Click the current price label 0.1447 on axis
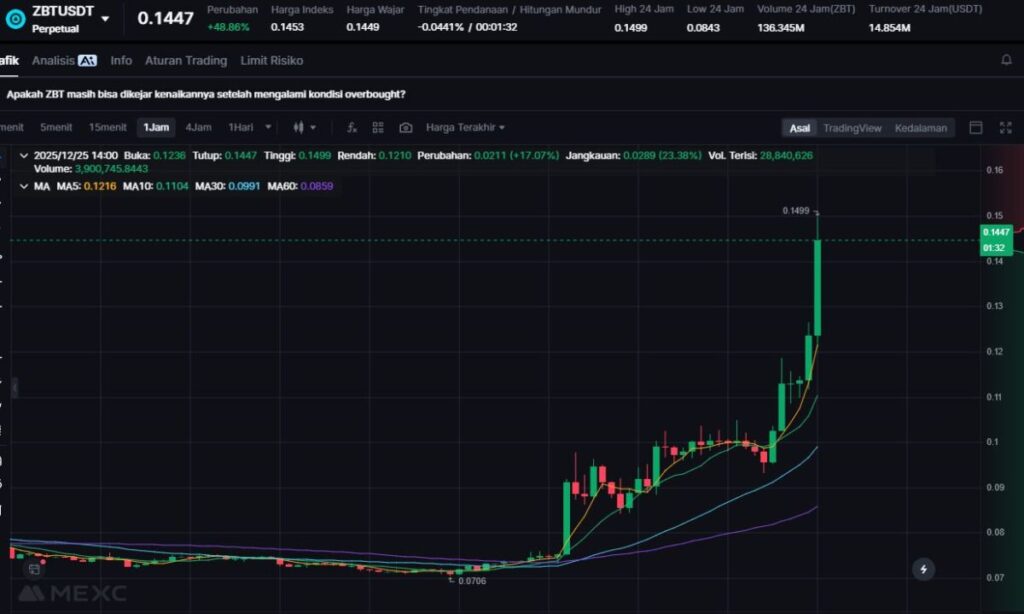Image resolution: width=1024 pixels, height=614 pixels. (x=994, y=232)
